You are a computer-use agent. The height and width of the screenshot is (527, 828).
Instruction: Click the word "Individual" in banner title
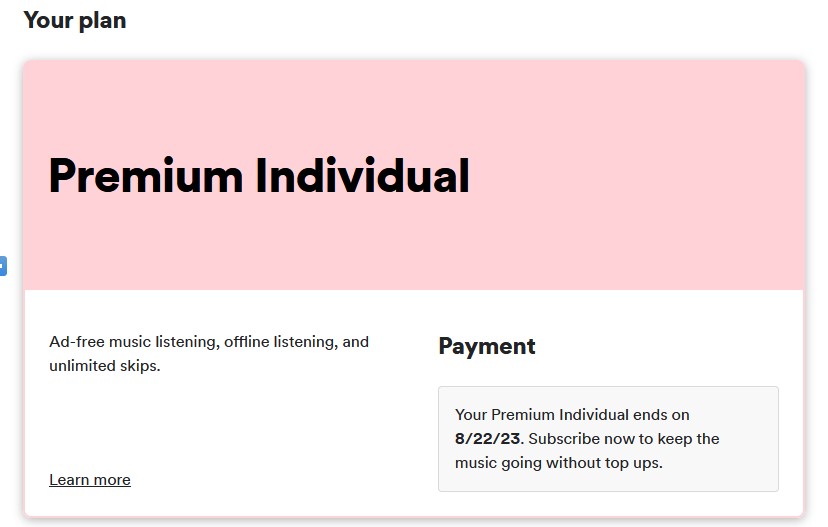pos(362,176)
